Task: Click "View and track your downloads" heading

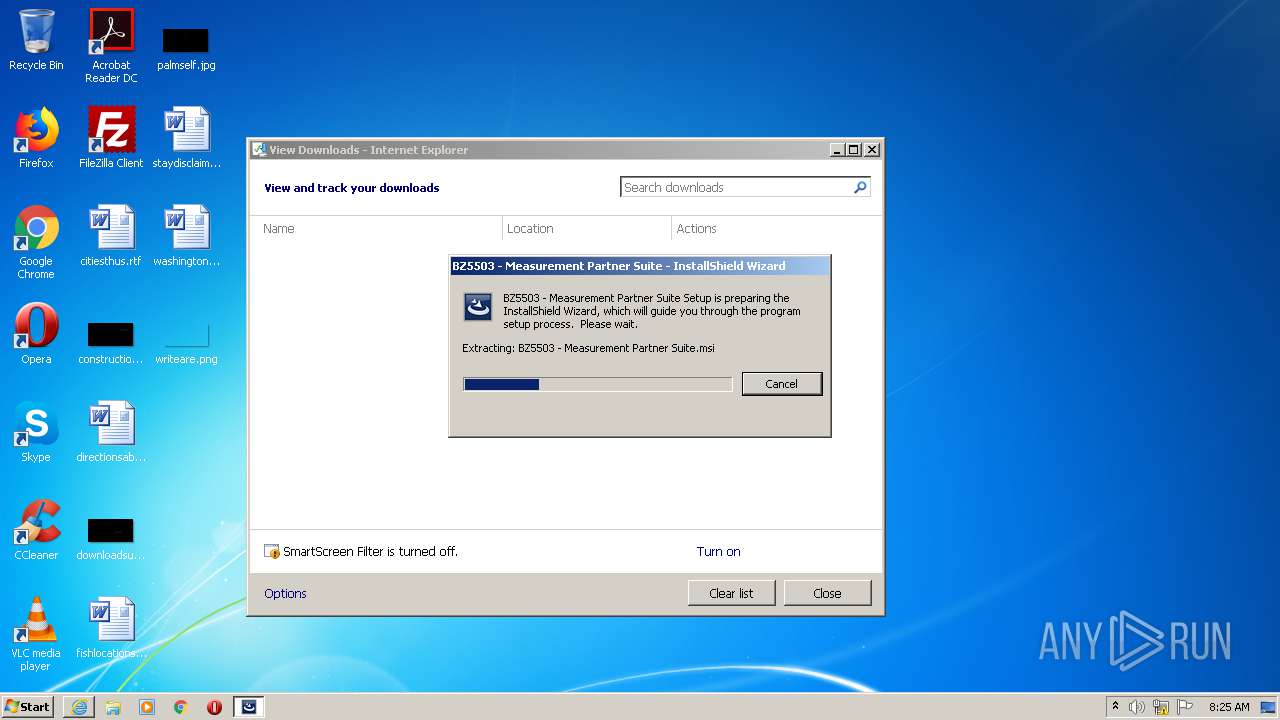Action: coord(352,188)
